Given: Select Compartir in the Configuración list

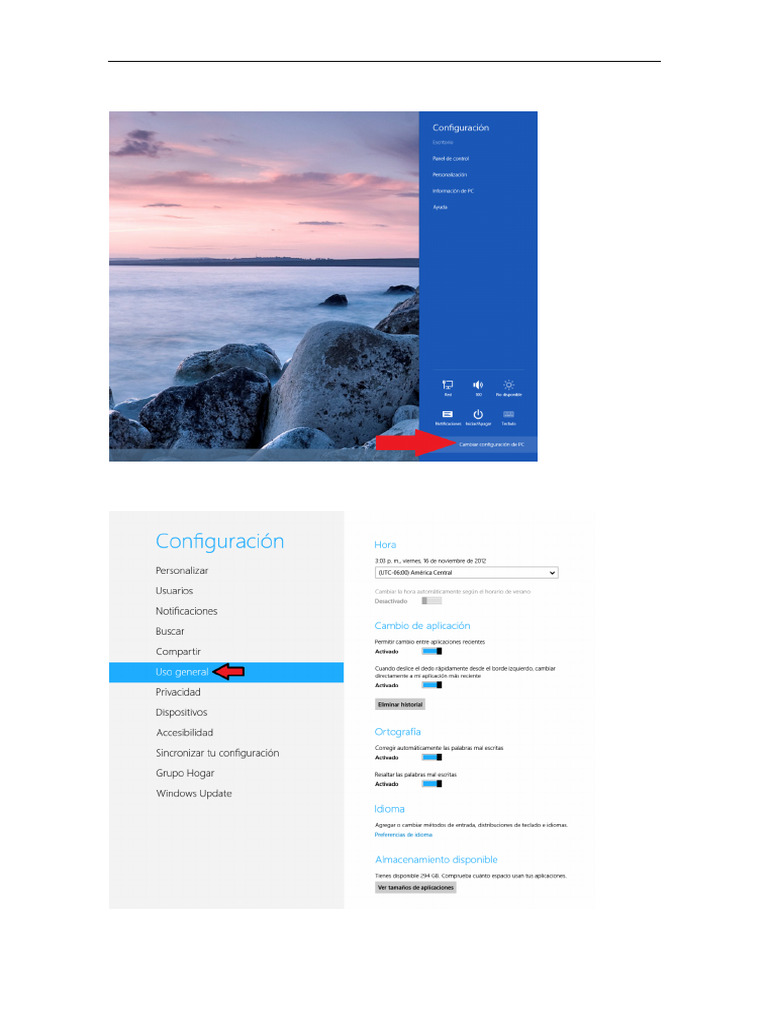Looking at the screenshot, I should coord(178,652).
